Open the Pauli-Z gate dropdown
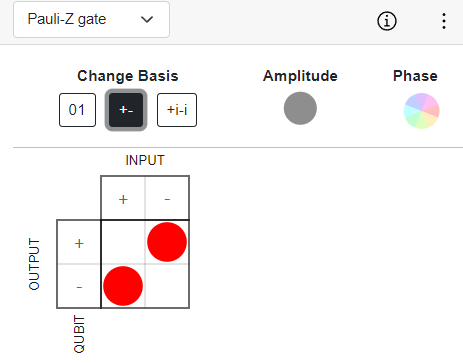Screen dimensions: 463x364 91,20
